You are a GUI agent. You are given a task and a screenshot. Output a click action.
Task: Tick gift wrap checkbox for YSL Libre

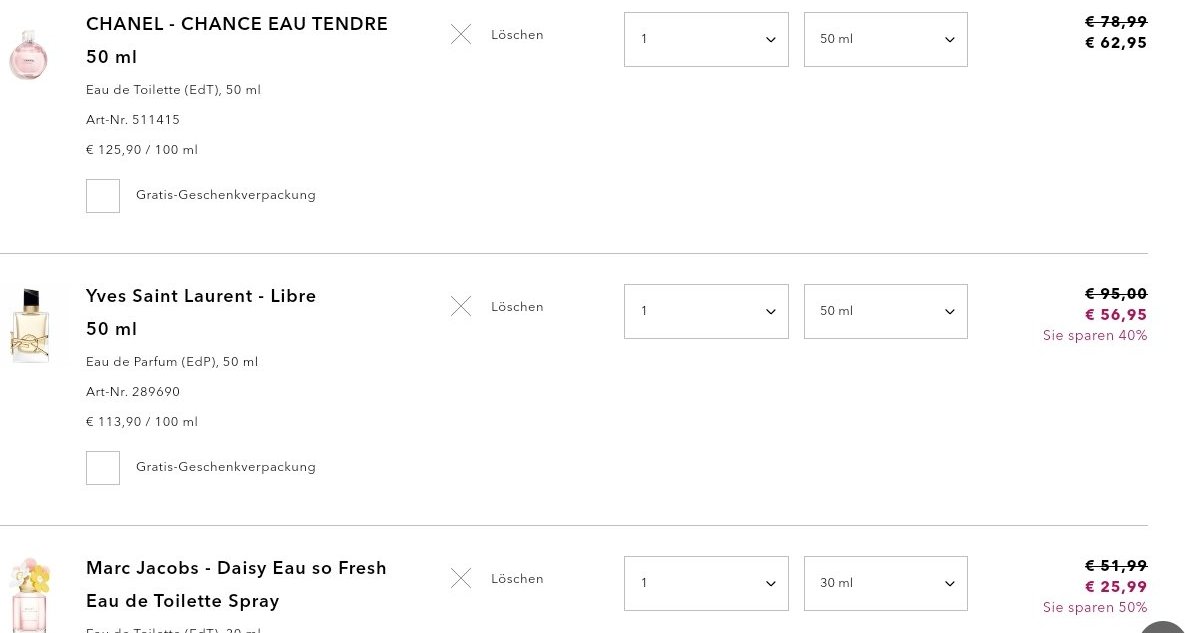[103, 468]
